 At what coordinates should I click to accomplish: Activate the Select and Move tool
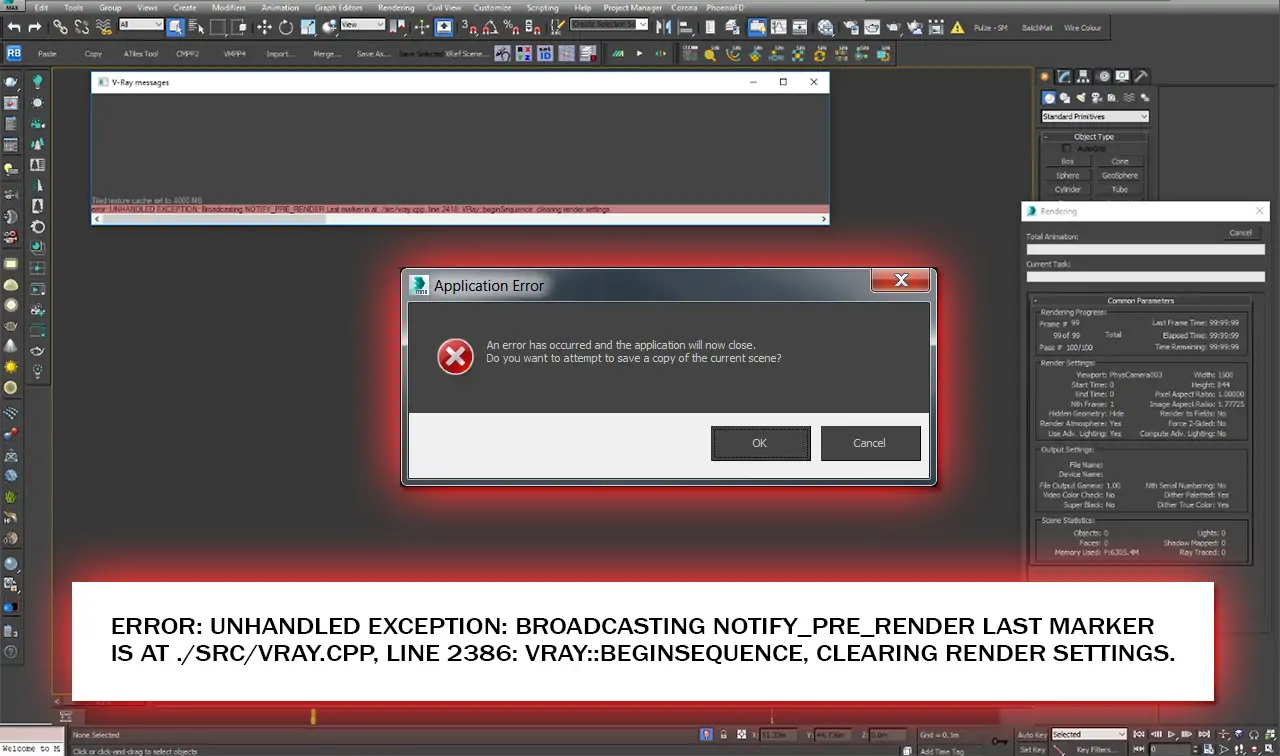coord(265,27)
